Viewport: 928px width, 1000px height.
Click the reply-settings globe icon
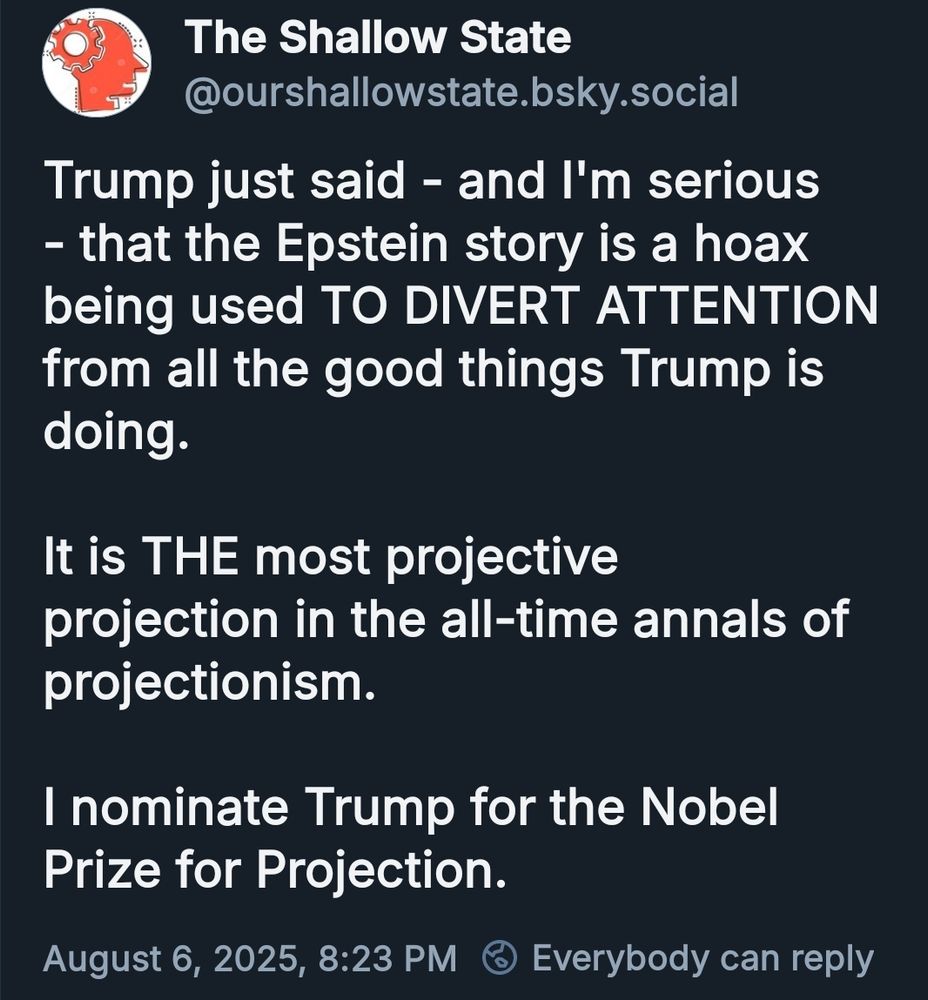click(499, 957)
